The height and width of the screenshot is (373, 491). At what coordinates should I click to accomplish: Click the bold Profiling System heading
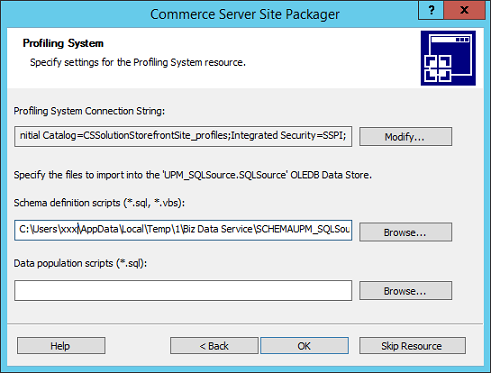[63, 43]
